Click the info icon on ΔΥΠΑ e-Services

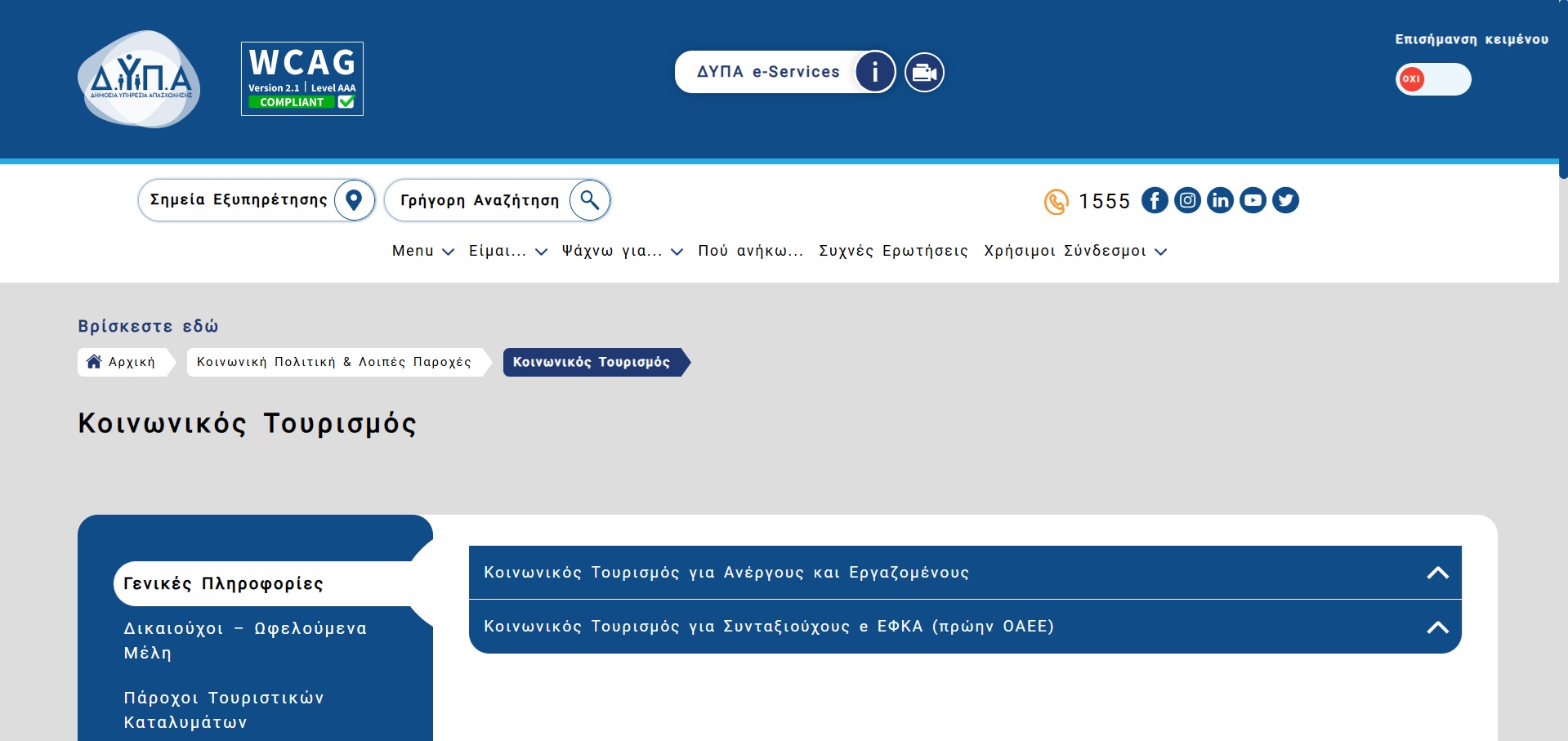click(x=875, y=72)
